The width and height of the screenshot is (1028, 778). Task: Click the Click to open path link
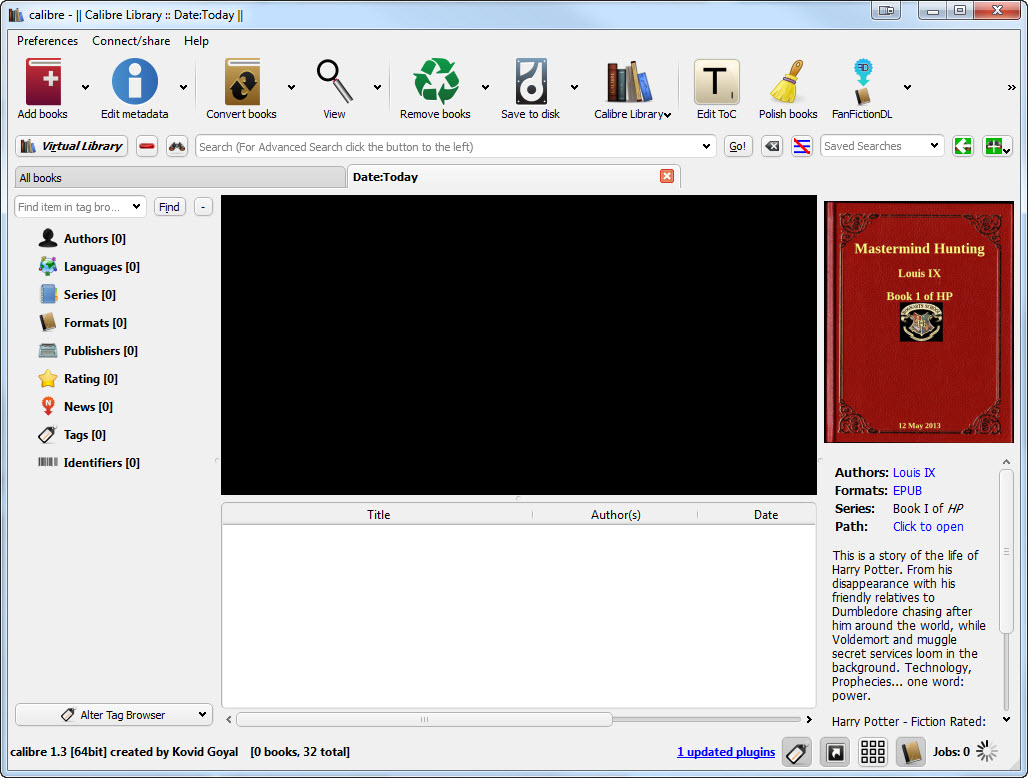[x=928, y=526]
